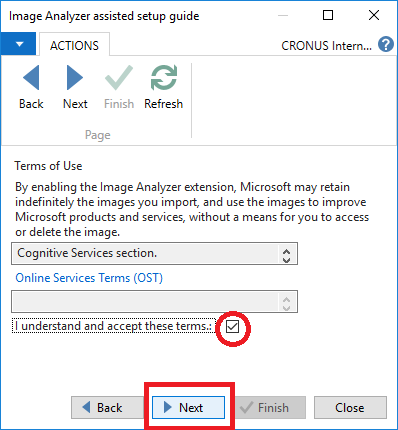Click the scroll arrows of the empty text box
This screenshot has height=430, width=398.
tap(286, 303)
